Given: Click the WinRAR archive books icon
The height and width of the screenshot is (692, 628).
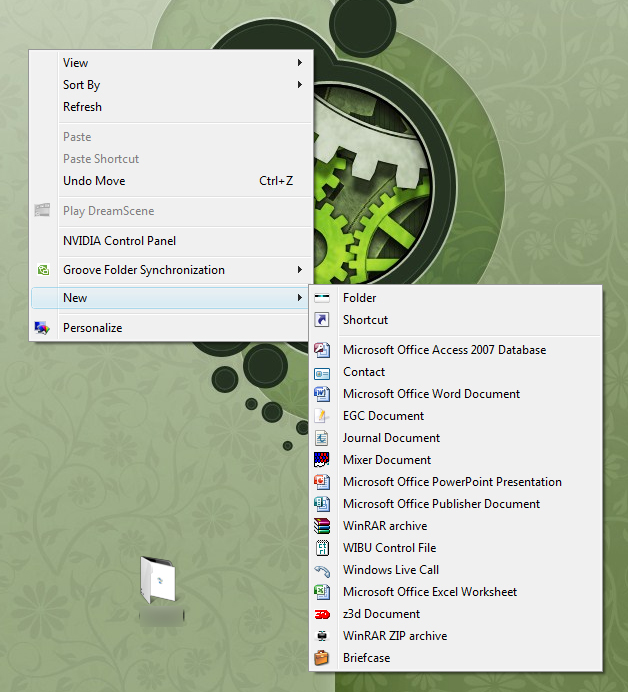Looking at the screenshot, I should coord(322,526).
